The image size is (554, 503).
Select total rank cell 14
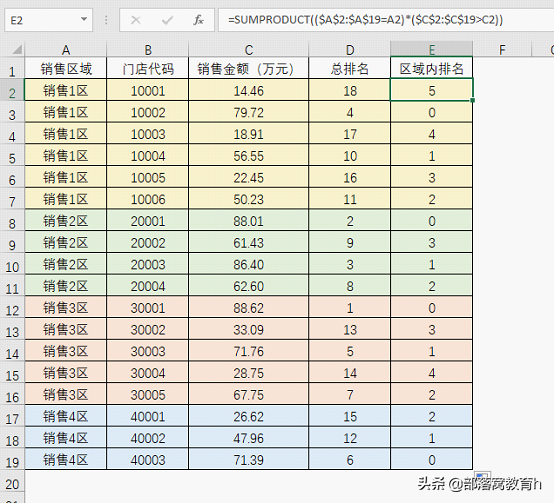click(x=350, y=373)
